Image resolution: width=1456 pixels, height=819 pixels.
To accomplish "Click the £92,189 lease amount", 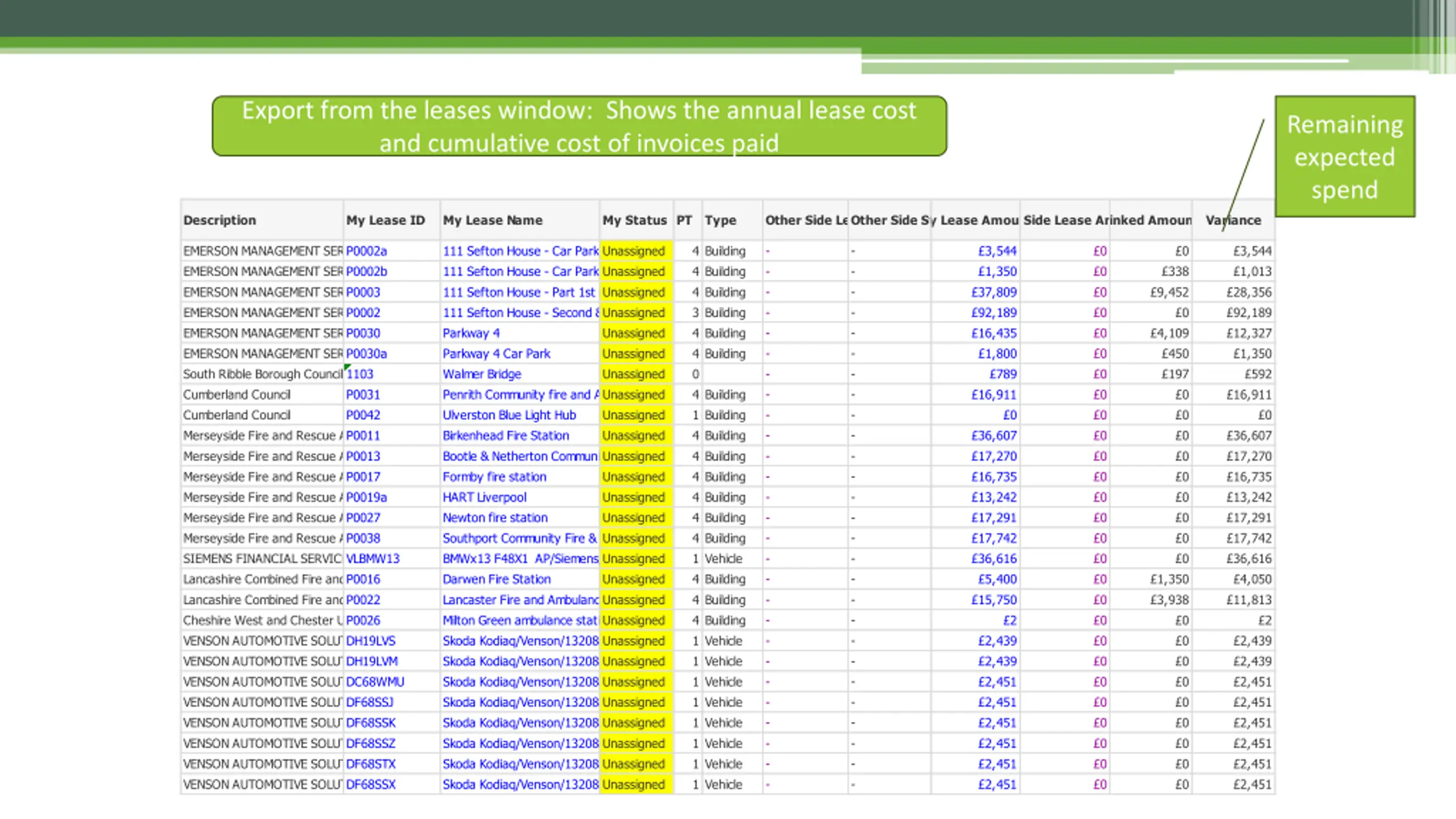I will point(994,312).
